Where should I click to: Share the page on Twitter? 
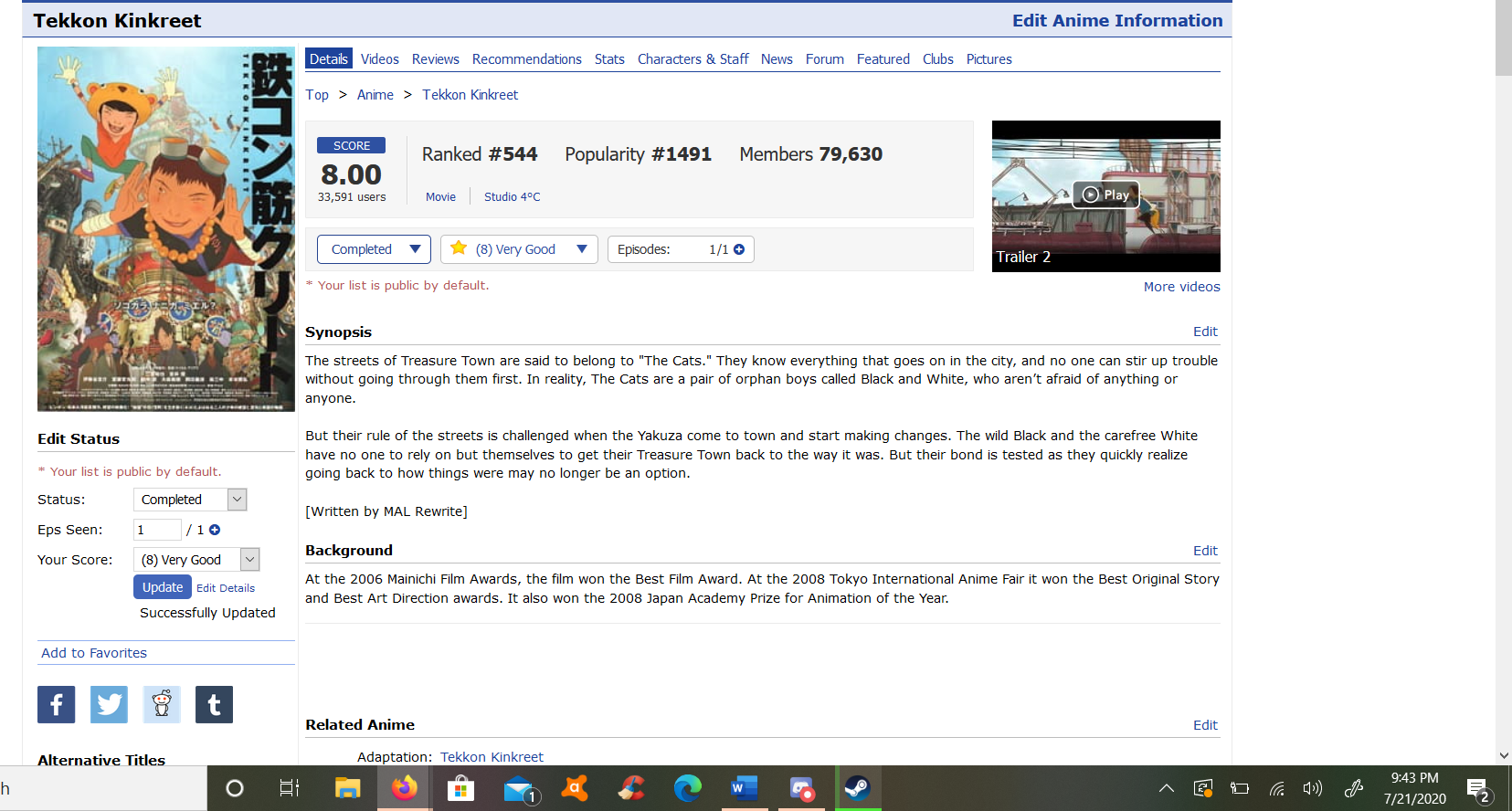click(x=109, y=704)
